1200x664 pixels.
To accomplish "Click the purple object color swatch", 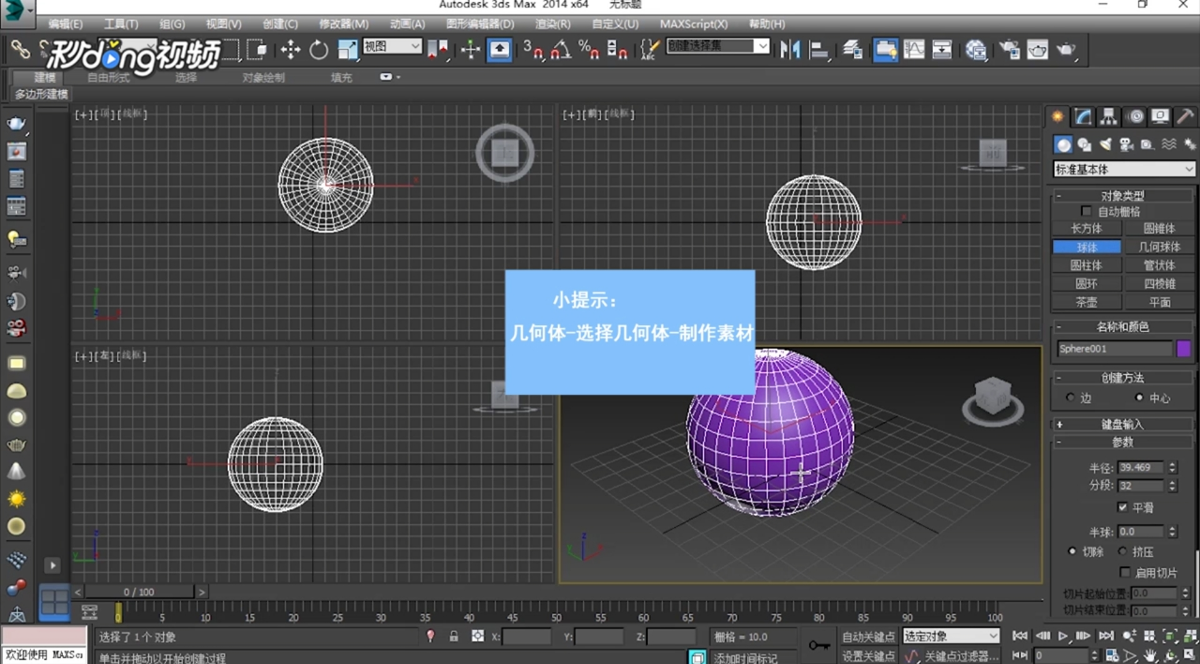I will click(1185, 349).
